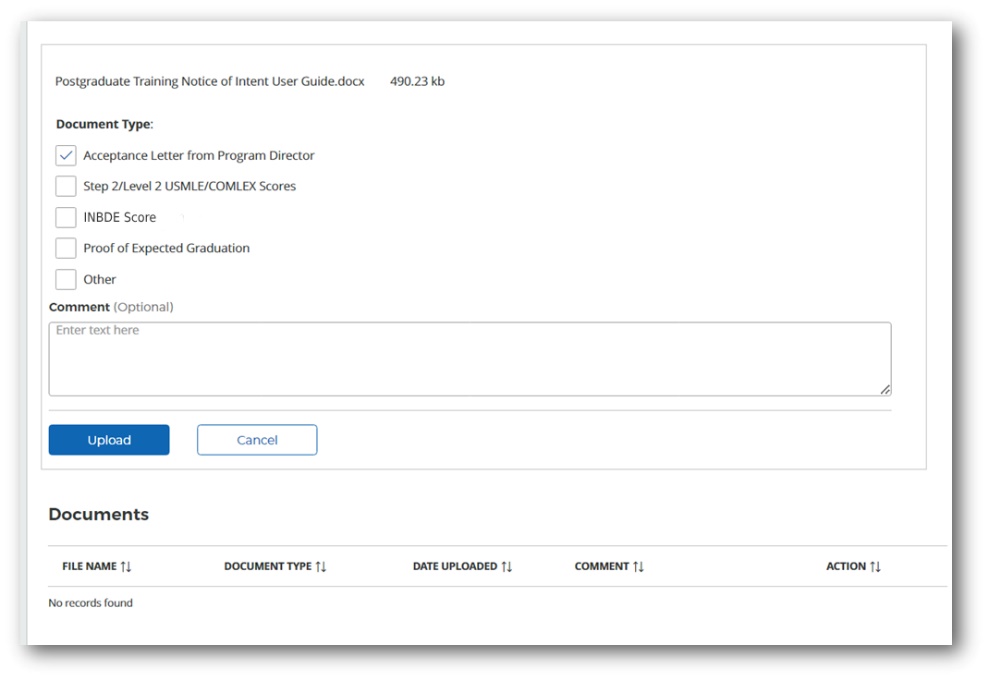Click the comment box resize handle
This screenshot has width=989, height=681.
tap(885, 390)
